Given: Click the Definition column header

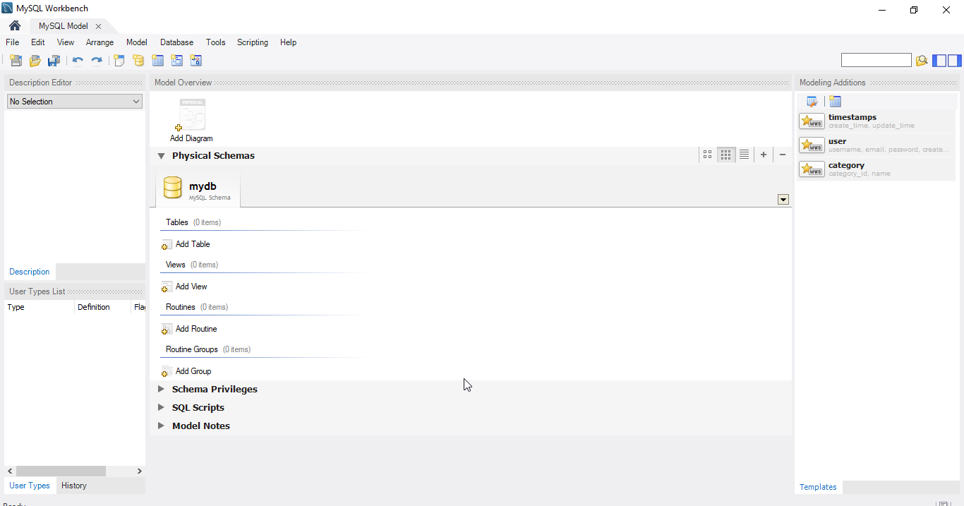Looking at the screenshot, I should point(102,307).
